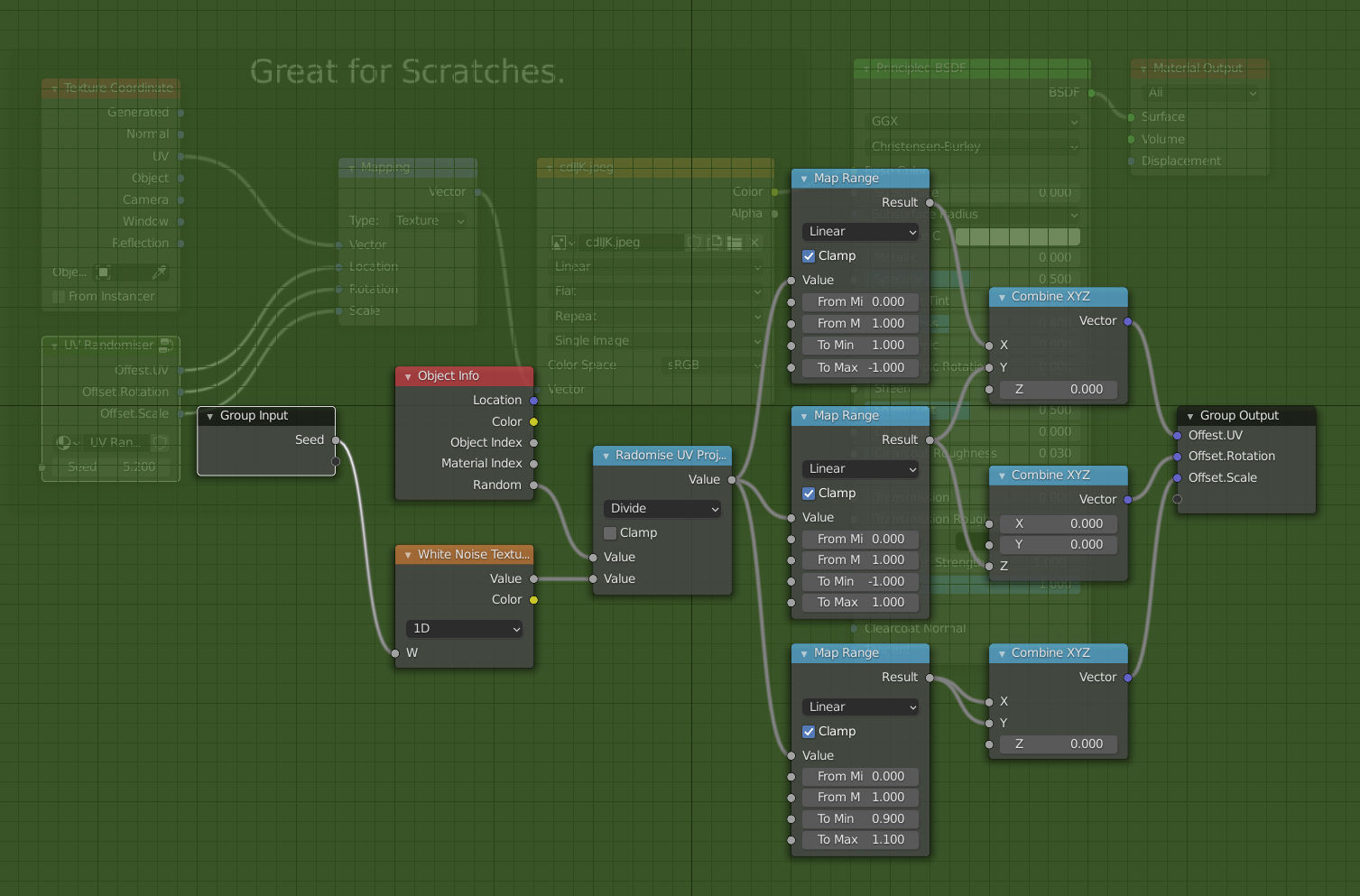
Task: Click the Value output socket of Radomise UV Proj node
Action: click(x=731, y=480)
